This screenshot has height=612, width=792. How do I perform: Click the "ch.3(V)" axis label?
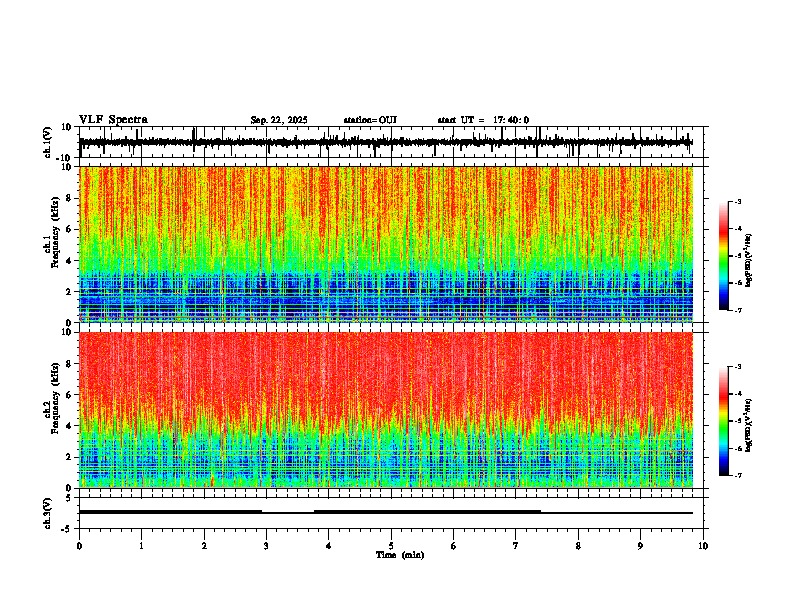click(48, 513)
